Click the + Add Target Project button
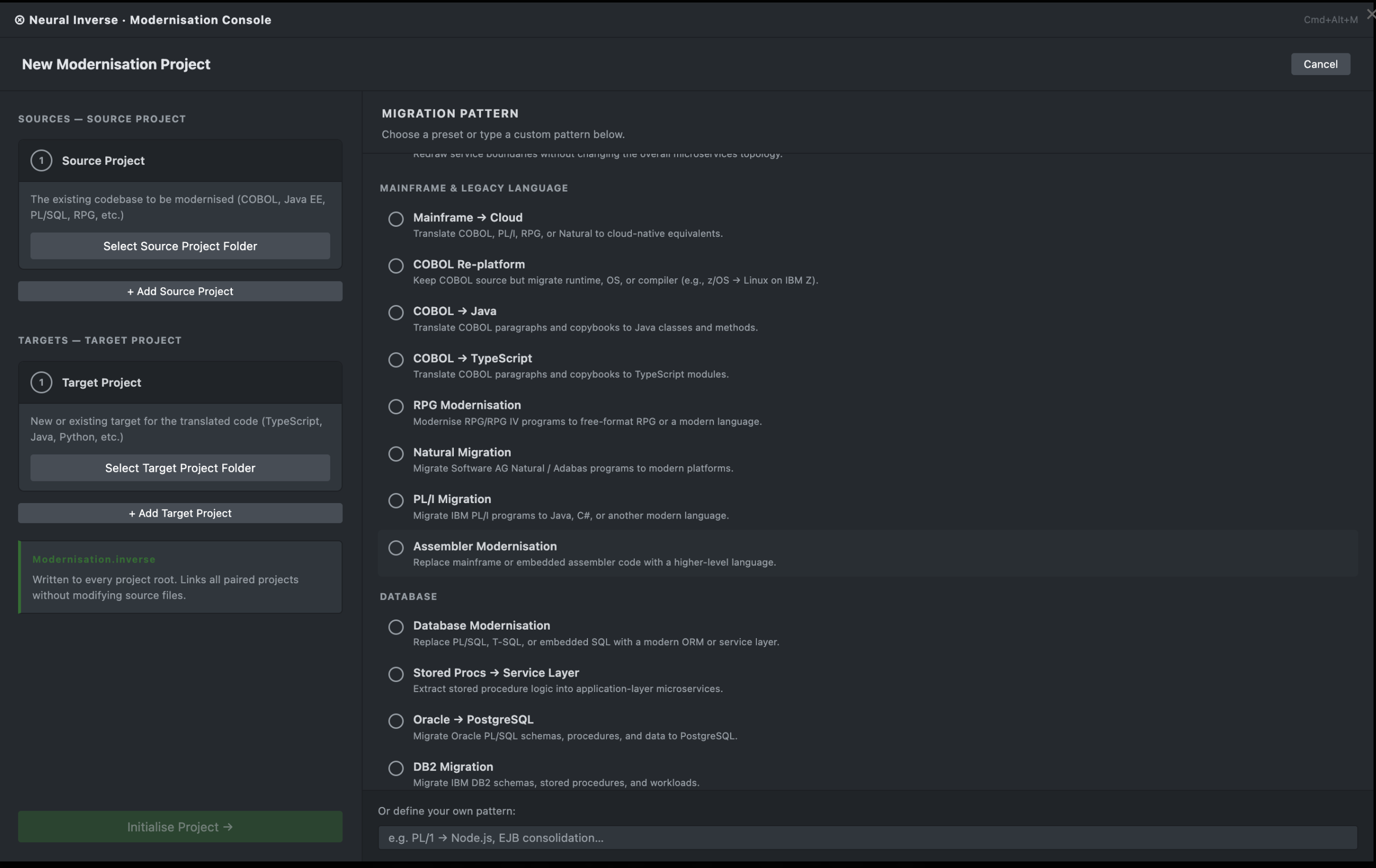Viewport: 1376px width, 868px height. pos(180,513)
